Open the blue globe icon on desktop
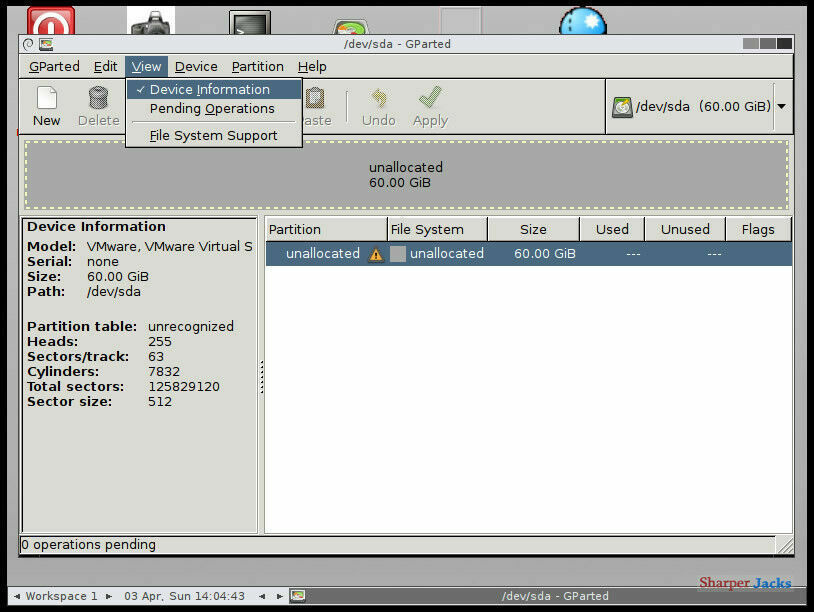Viewport: 814px width, 612px height. 582,21
